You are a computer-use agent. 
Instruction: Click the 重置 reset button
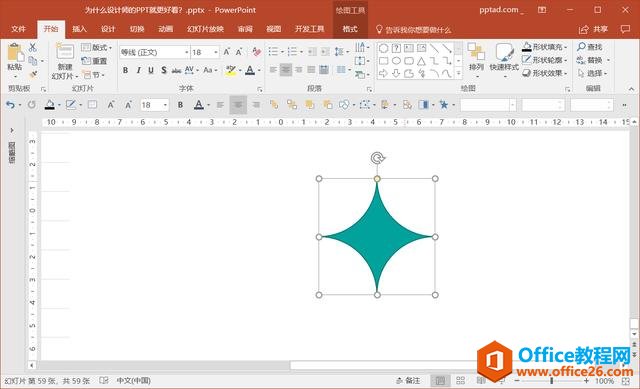pyautogui.click(x=95, y=61)
